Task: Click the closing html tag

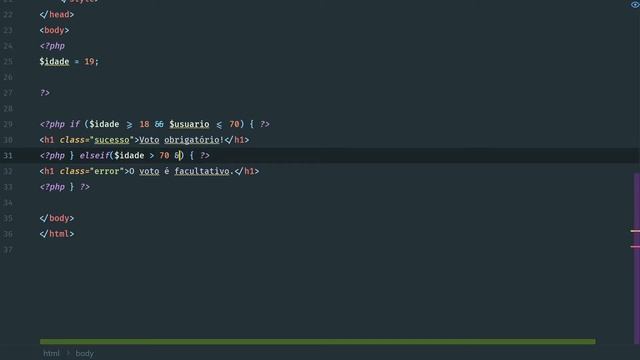Action: 57,234
